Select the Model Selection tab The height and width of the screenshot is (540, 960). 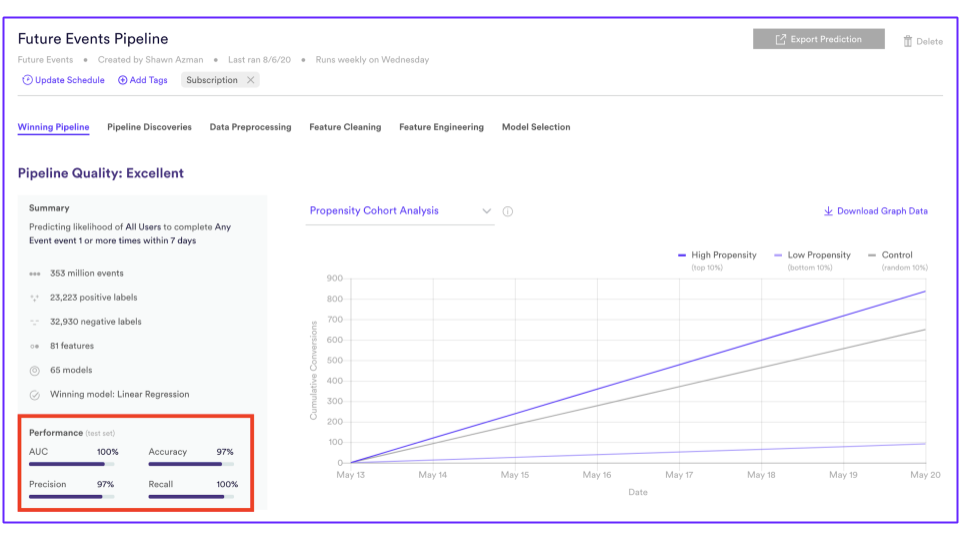coord(536,127)
